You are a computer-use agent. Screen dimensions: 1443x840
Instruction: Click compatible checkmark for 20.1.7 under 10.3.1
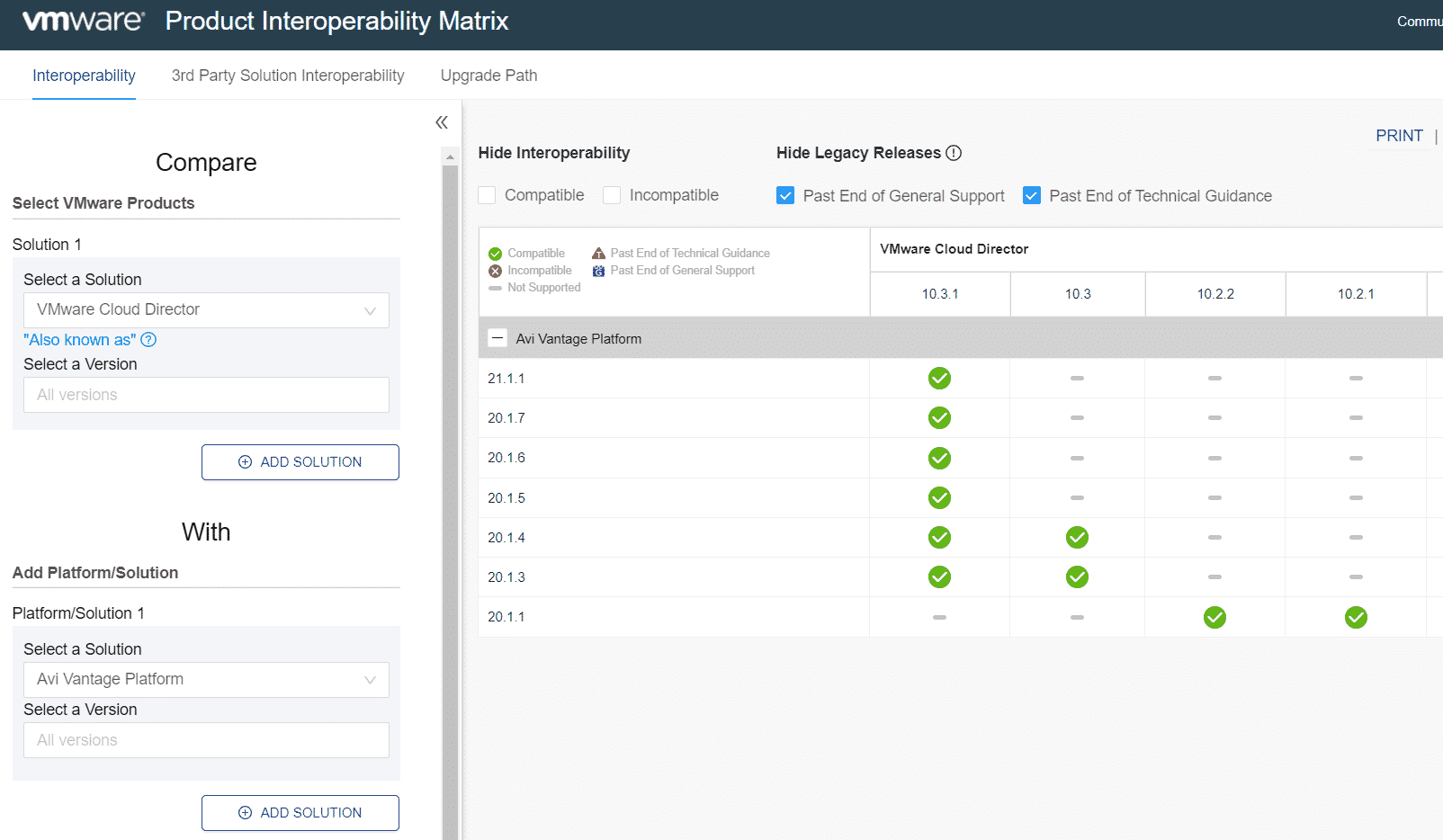pyautogui.click(x=939, y=418)
